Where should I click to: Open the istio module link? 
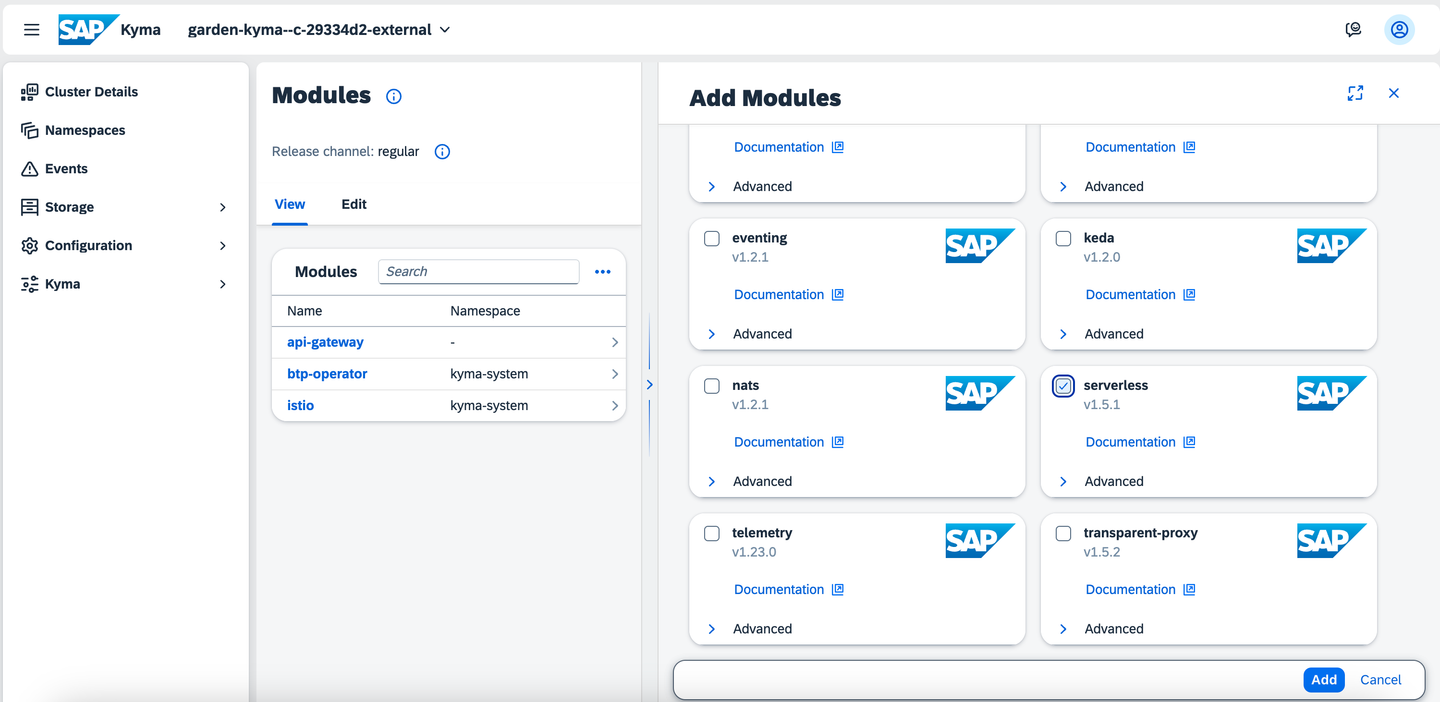(300, 406)
